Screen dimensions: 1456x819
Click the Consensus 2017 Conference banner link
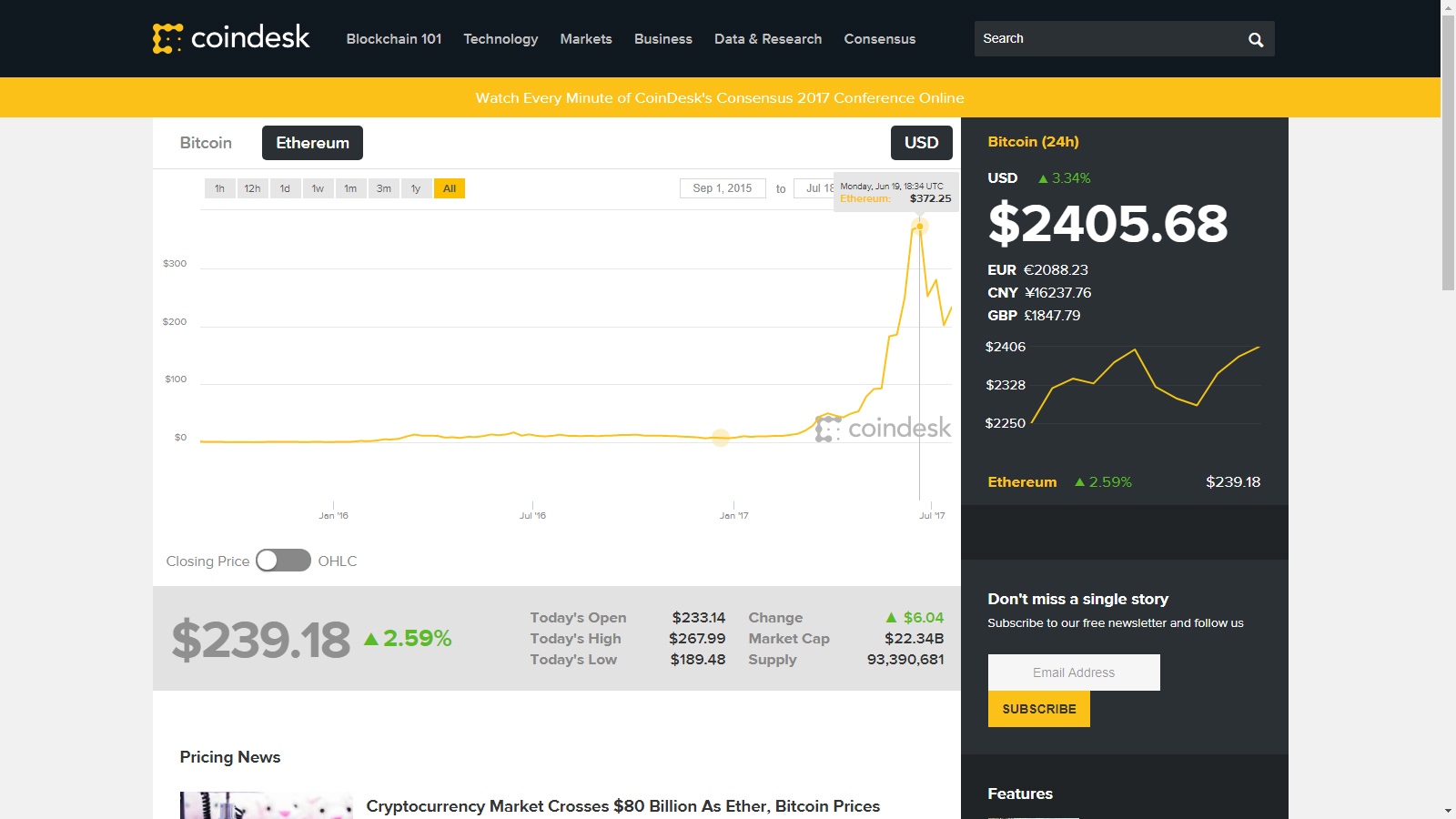click(x=719, y=98)
